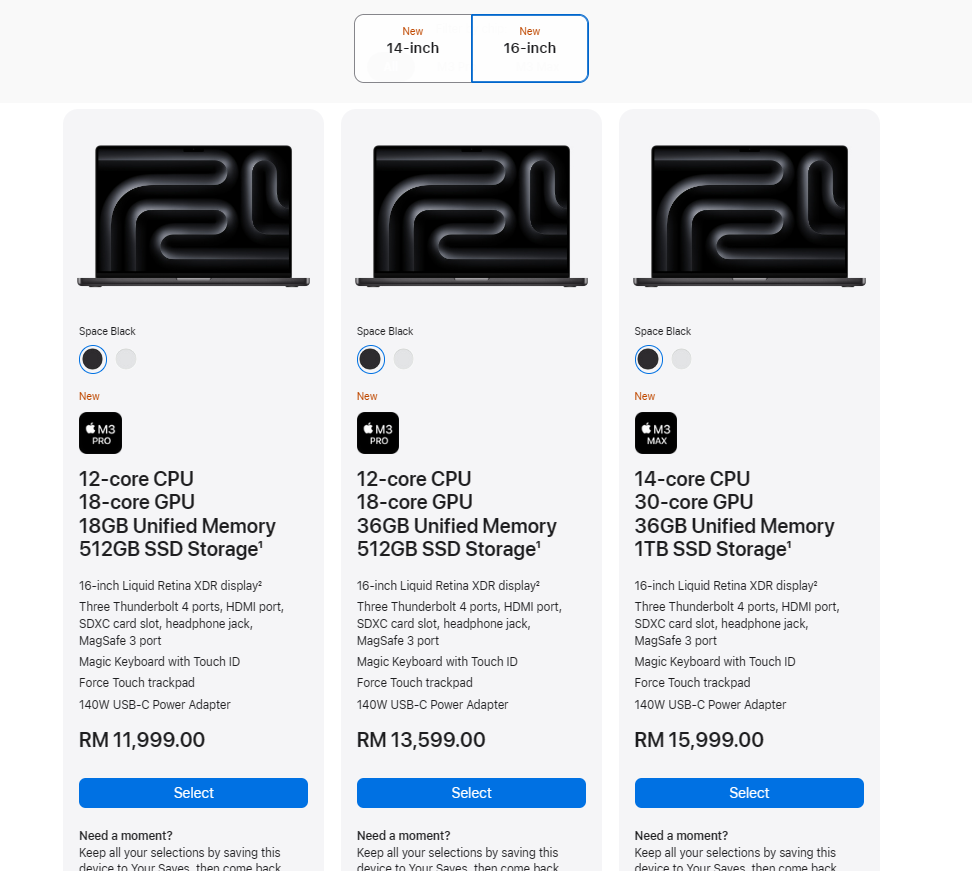Image resolution: width=972 pixels, height=871 pixels.
Task: Click the MacBook image of the RM 11,999.00 model
Action: pyautogui.click(x=193, y=215)
